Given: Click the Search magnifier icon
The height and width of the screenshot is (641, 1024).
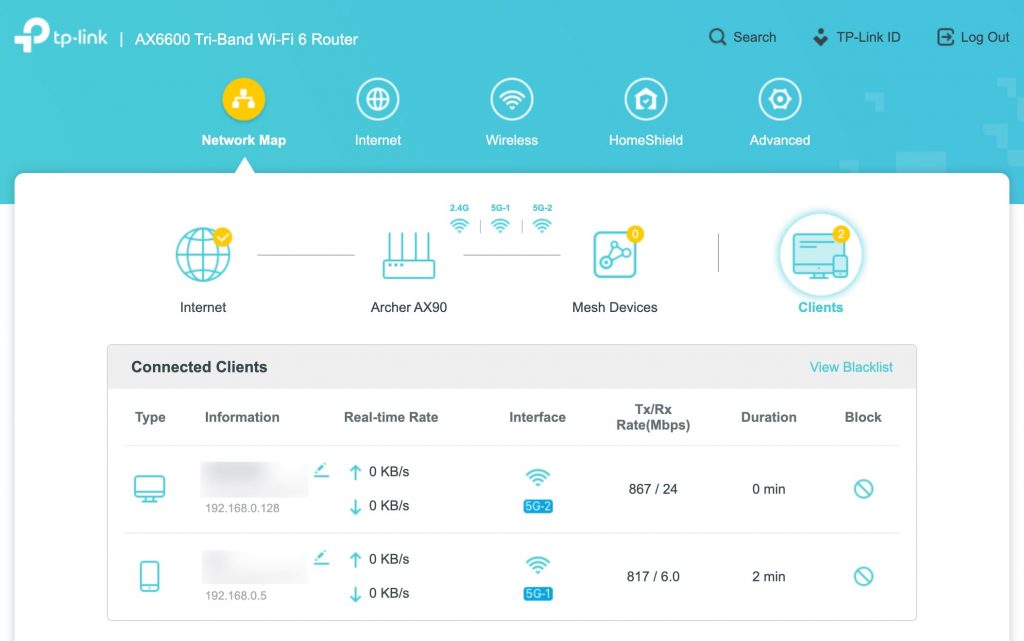Looking at the screenshot, I should 717,37.
